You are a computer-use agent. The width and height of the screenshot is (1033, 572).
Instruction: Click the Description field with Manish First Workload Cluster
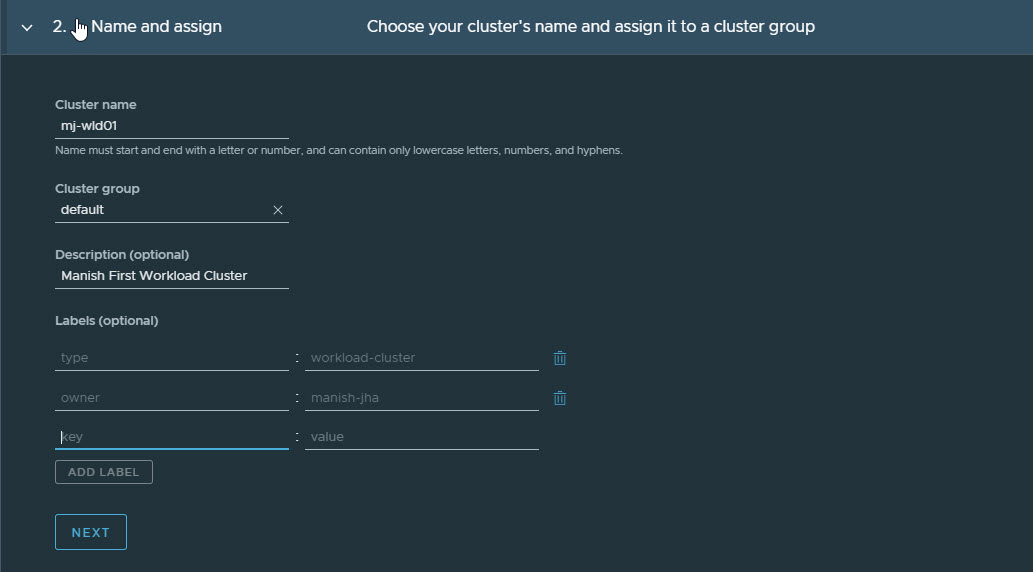(x=171, y=276)
